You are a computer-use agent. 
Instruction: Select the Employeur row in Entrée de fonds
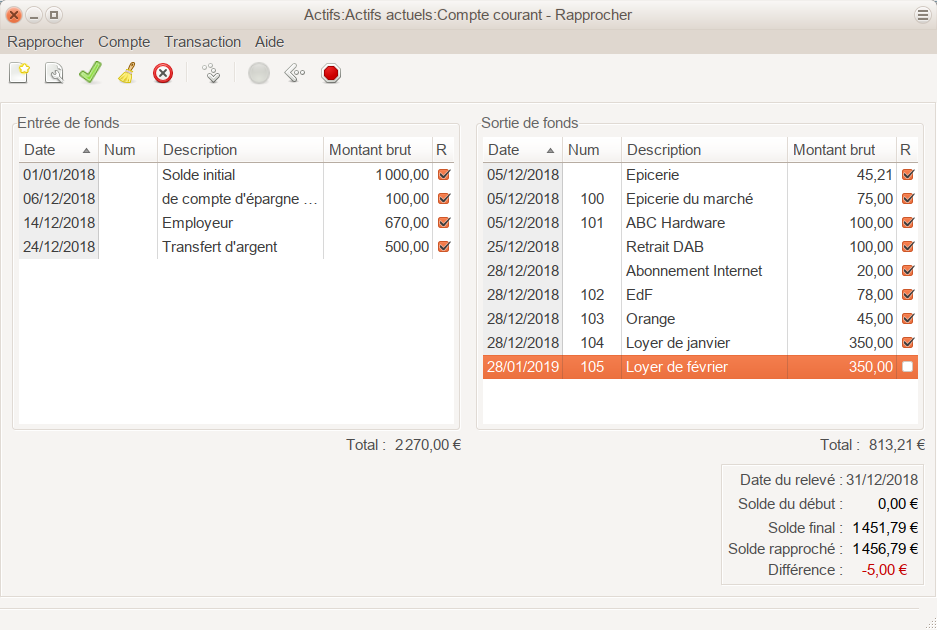240,223
